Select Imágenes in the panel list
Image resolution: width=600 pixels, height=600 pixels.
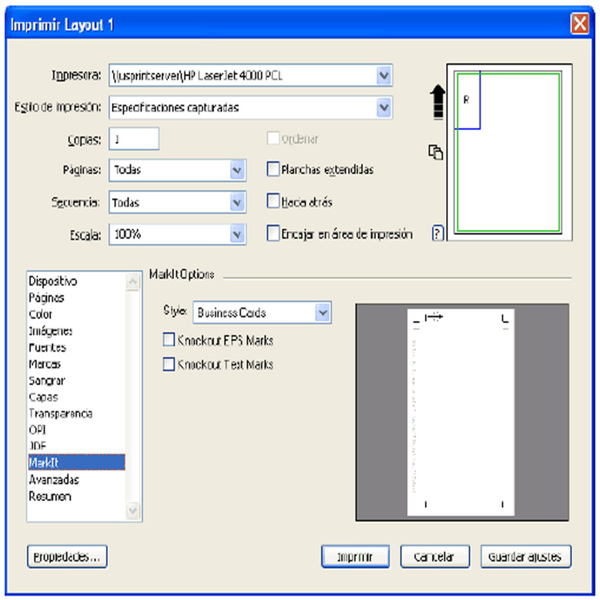(x=77, y=331)
